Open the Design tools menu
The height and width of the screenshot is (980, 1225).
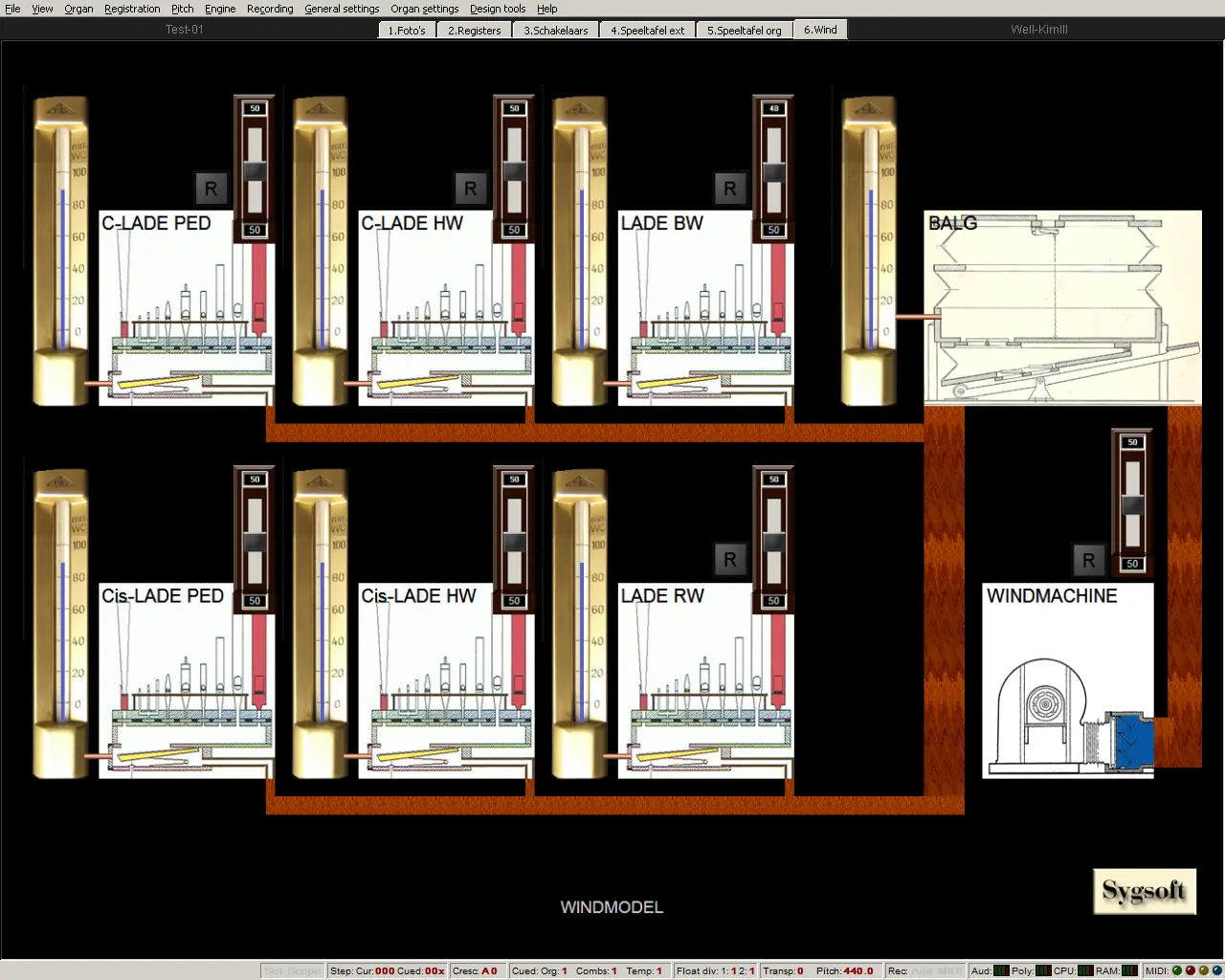point(497,9)
